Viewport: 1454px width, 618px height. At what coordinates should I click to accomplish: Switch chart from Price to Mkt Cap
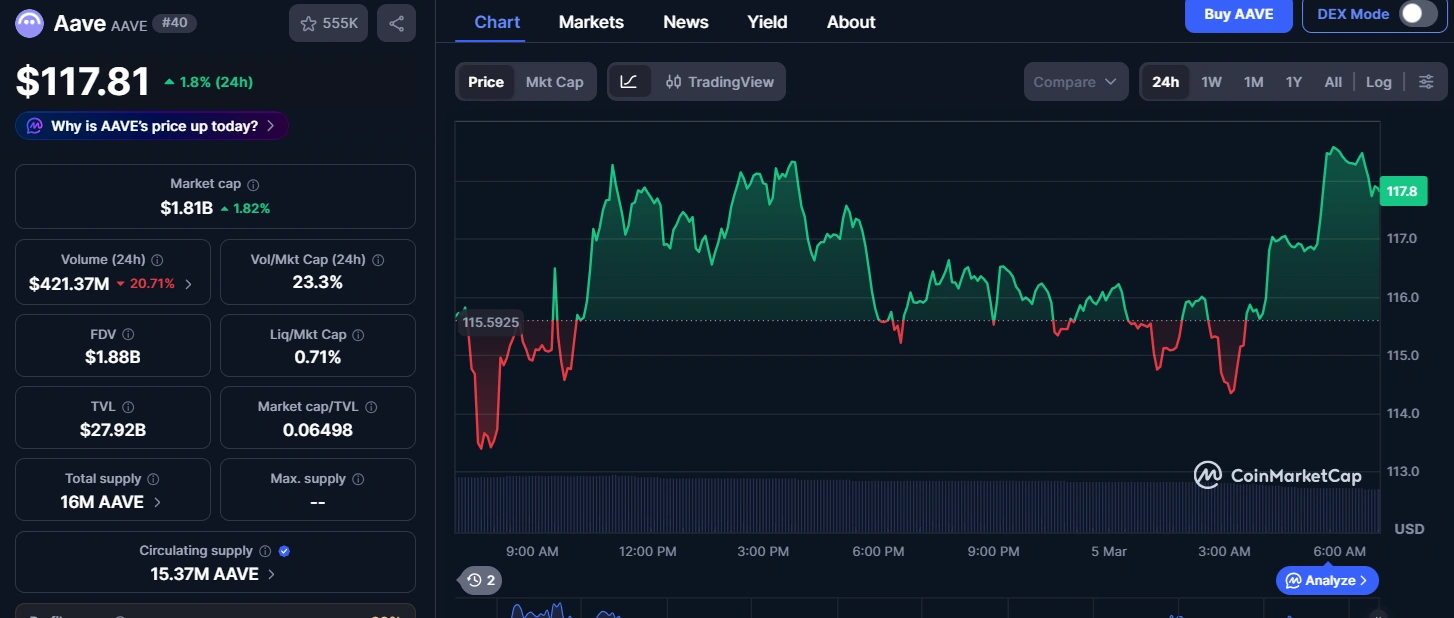tap(555, 82)
